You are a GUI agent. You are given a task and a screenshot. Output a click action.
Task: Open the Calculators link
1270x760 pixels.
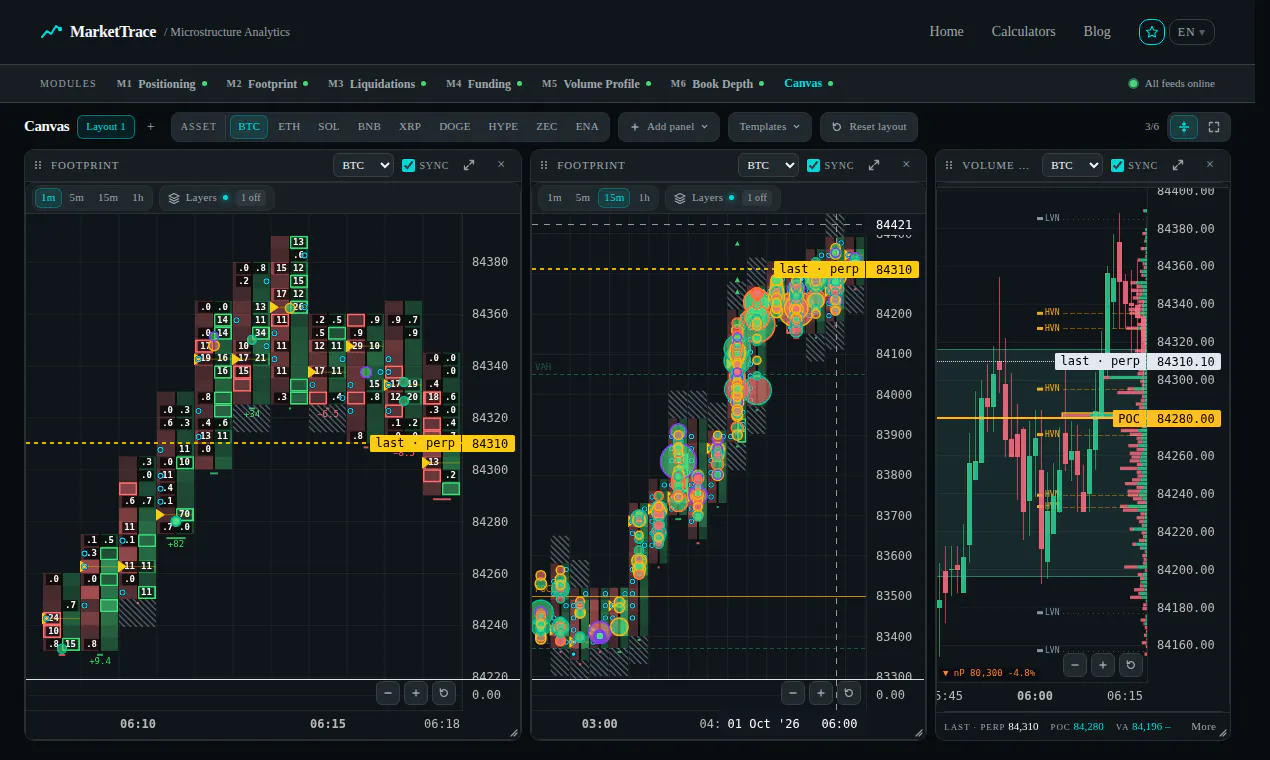(x=1023, y=32)
